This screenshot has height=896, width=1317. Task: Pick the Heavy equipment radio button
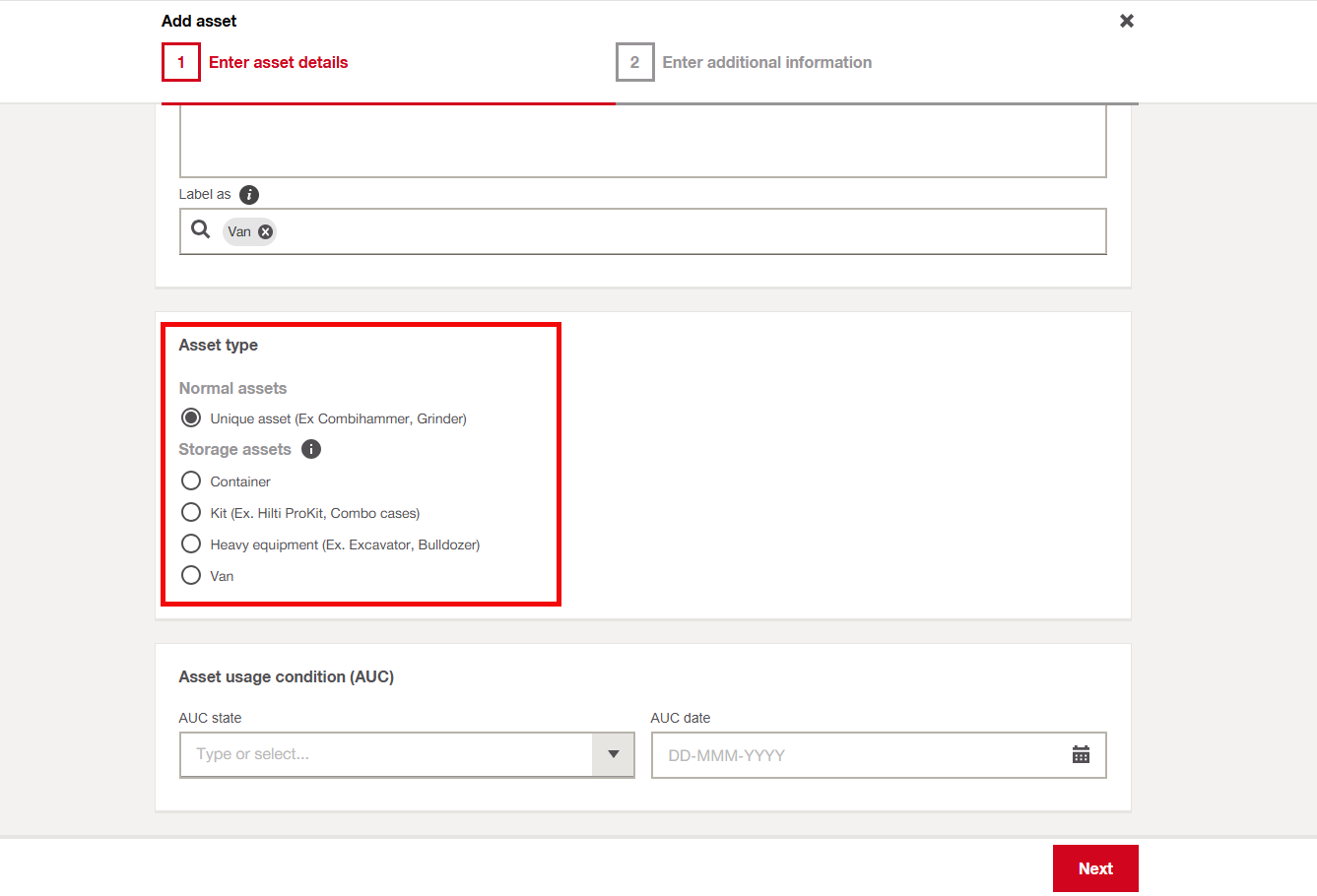point(191,544)
